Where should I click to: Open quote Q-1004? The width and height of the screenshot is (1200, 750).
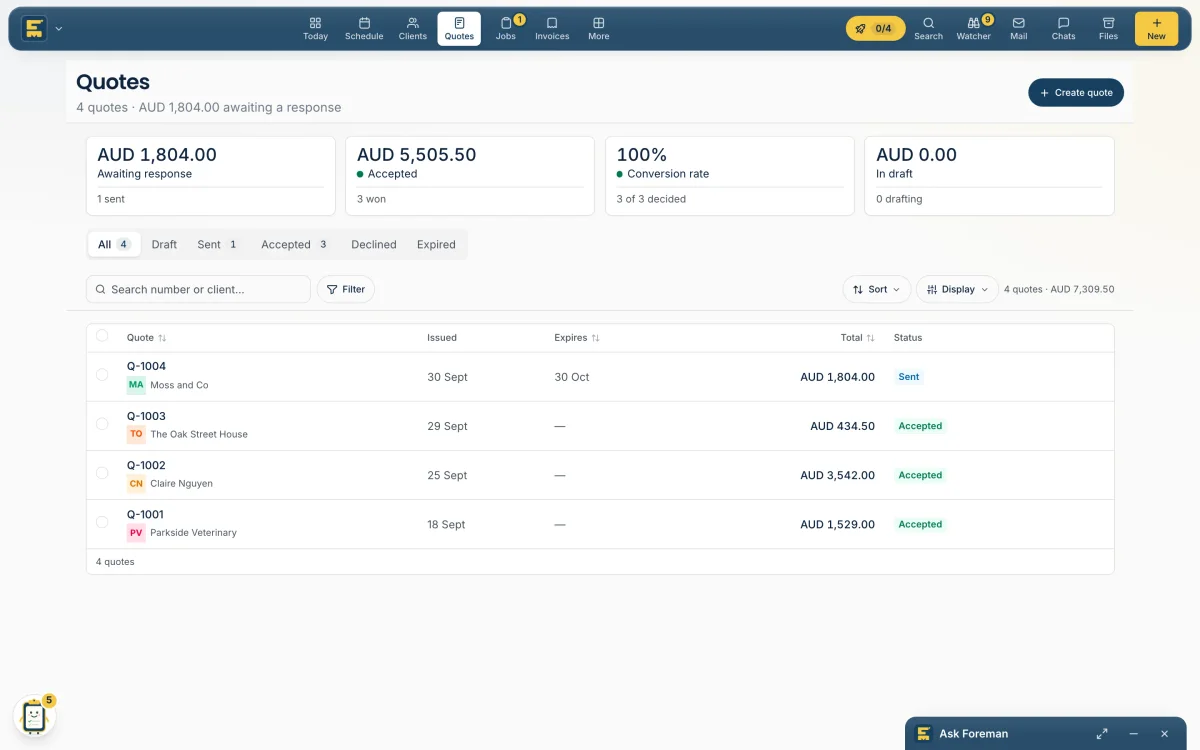pyautogui.click(x=146, y=366)
